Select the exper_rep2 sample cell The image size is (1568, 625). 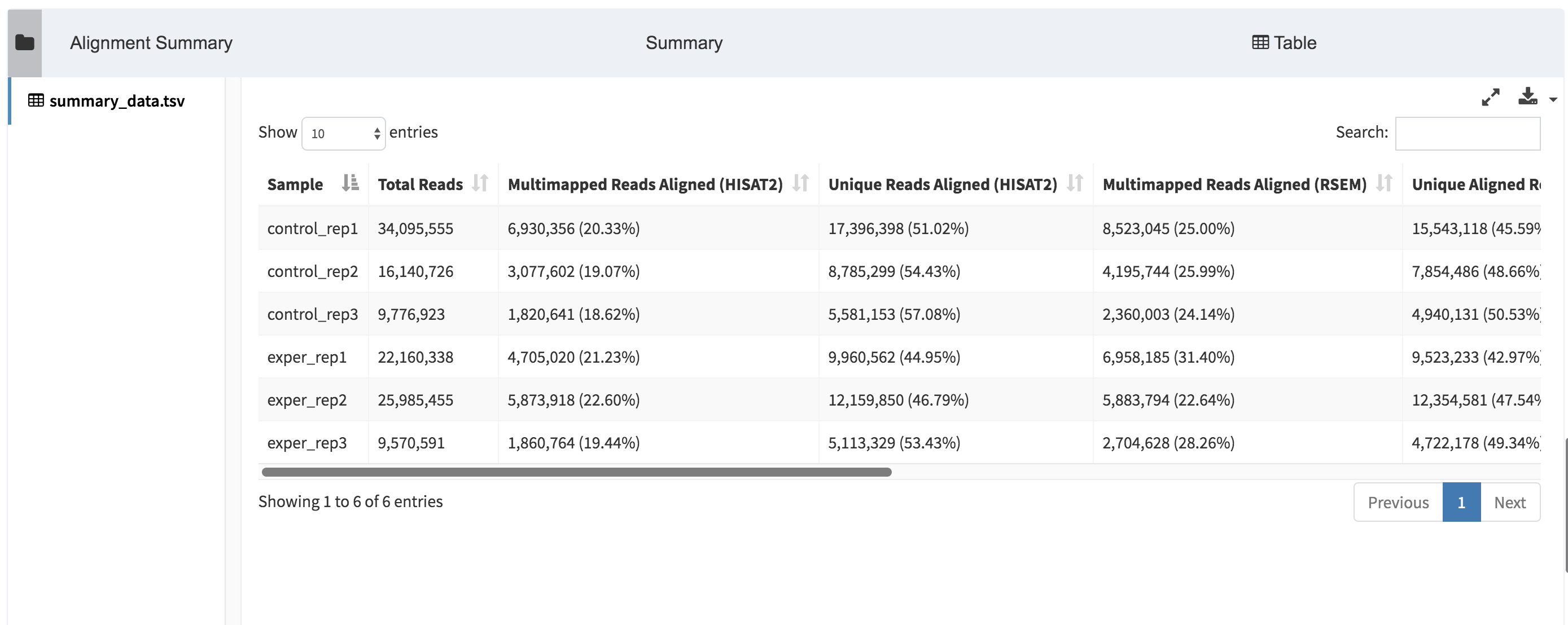(313, 400)
